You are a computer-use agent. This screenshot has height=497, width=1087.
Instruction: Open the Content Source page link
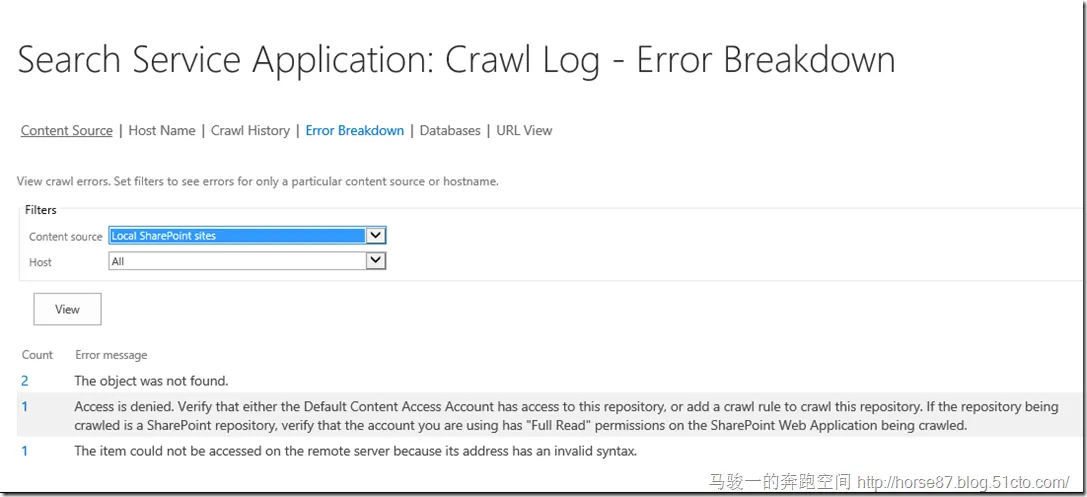click(66, 131)
